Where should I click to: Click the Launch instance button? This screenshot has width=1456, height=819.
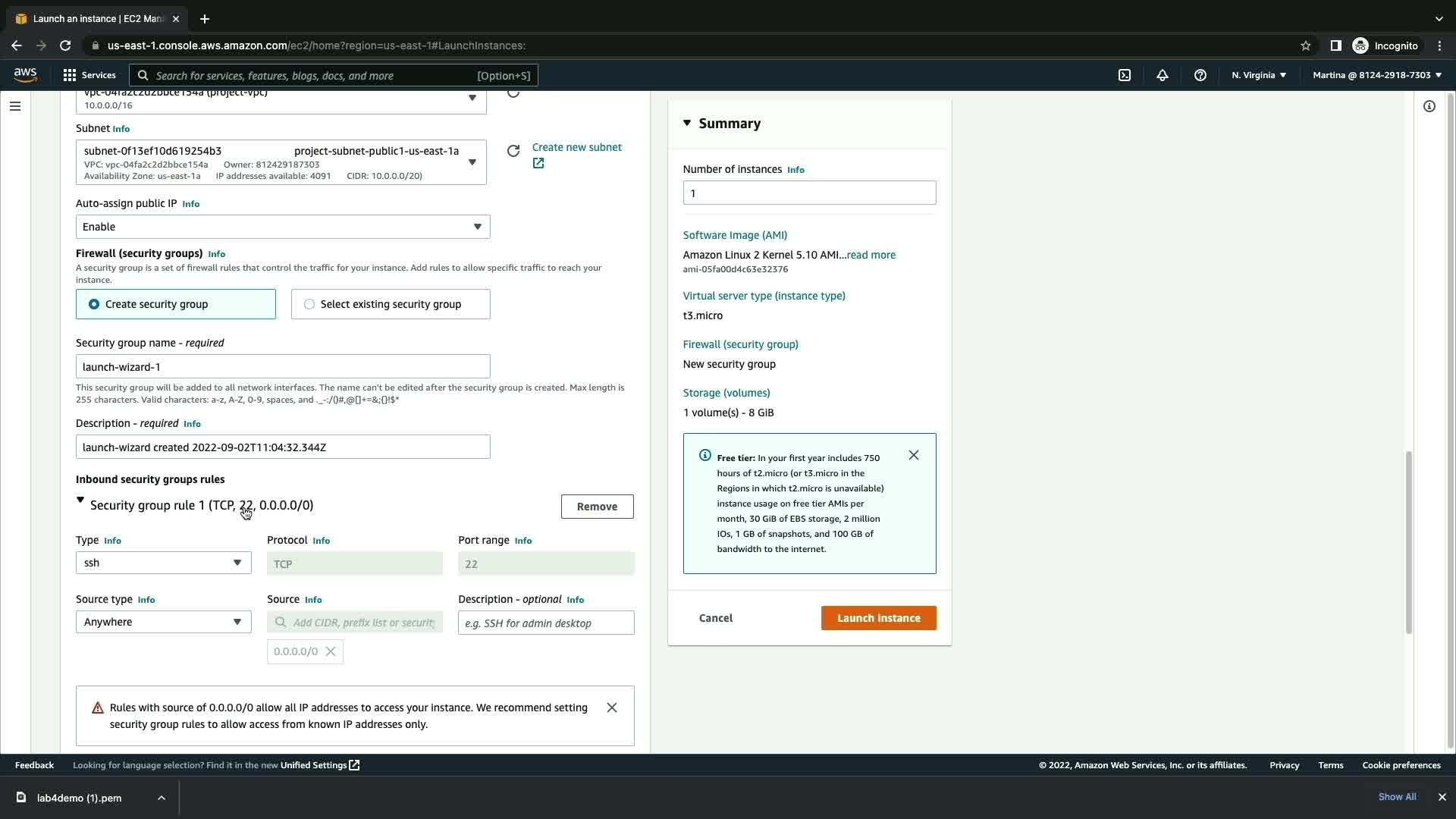pyautogui.click(x=878, y=618)
